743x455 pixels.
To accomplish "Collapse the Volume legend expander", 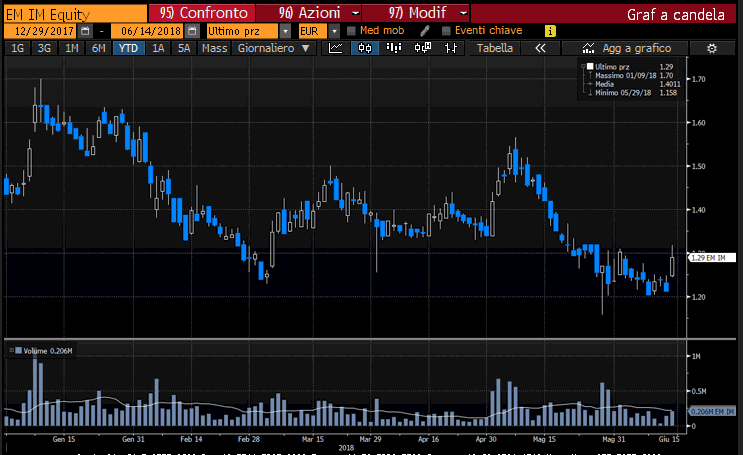I will (x=11, y=351).
